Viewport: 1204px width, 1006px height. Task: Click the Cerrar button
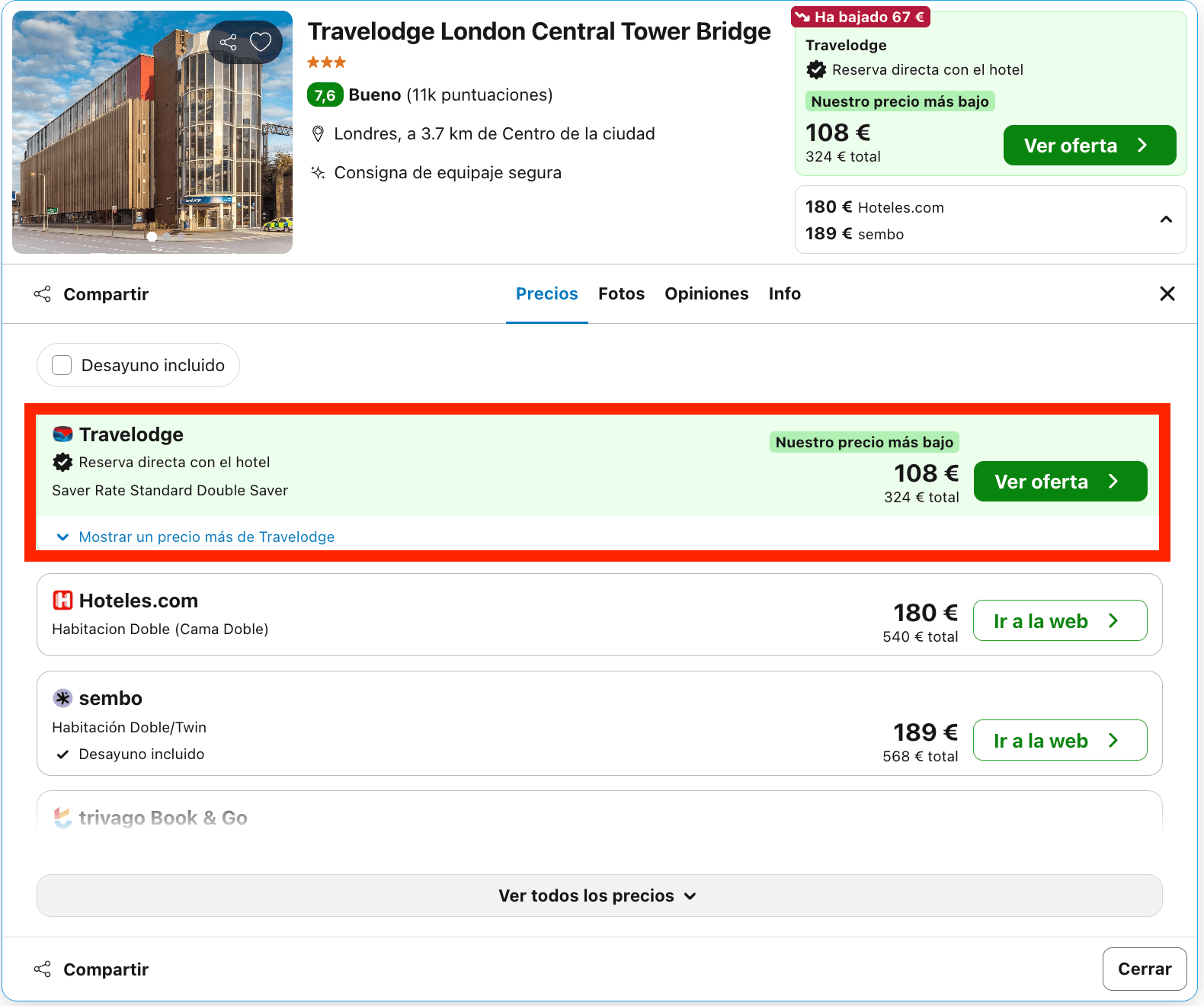coord(1145,969)
